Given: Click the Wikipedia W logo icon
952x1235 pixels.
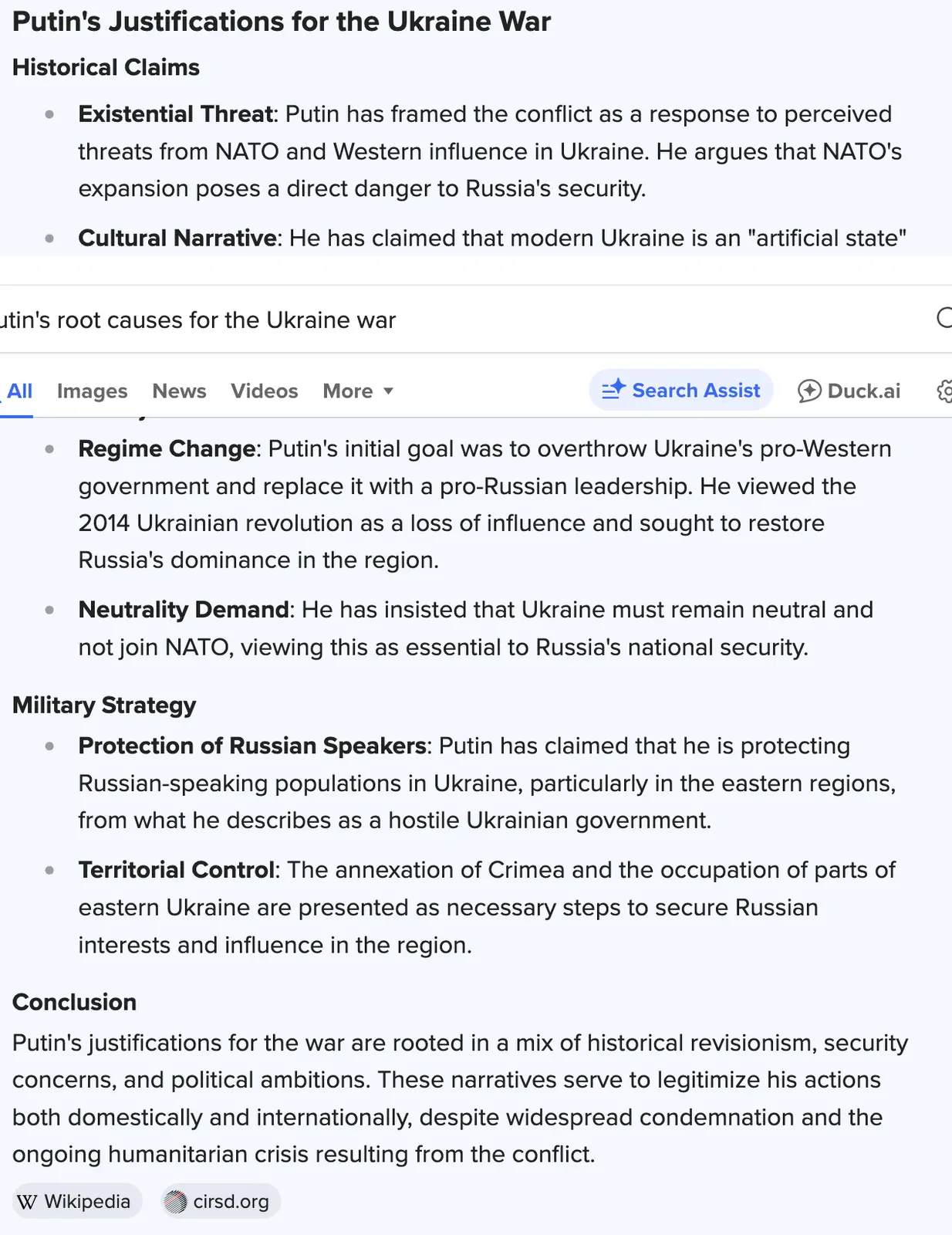Looking at the screenshot, I should point(27,1202).
